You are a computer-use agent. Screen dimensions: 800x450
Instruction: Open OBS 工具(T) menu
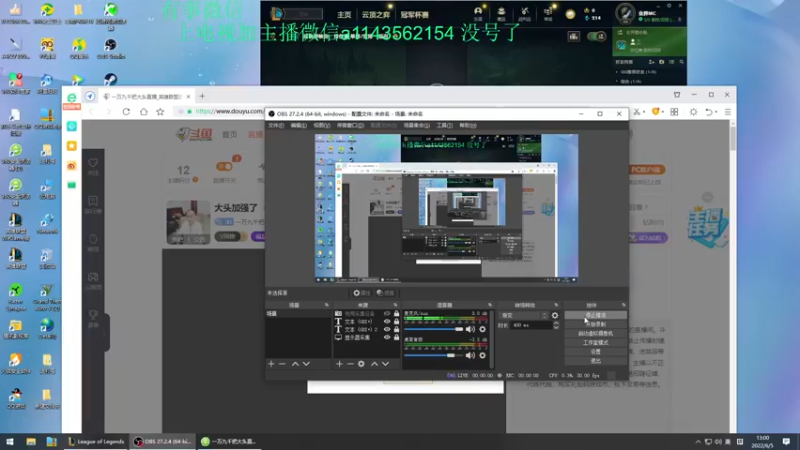(x=444, y=126)
